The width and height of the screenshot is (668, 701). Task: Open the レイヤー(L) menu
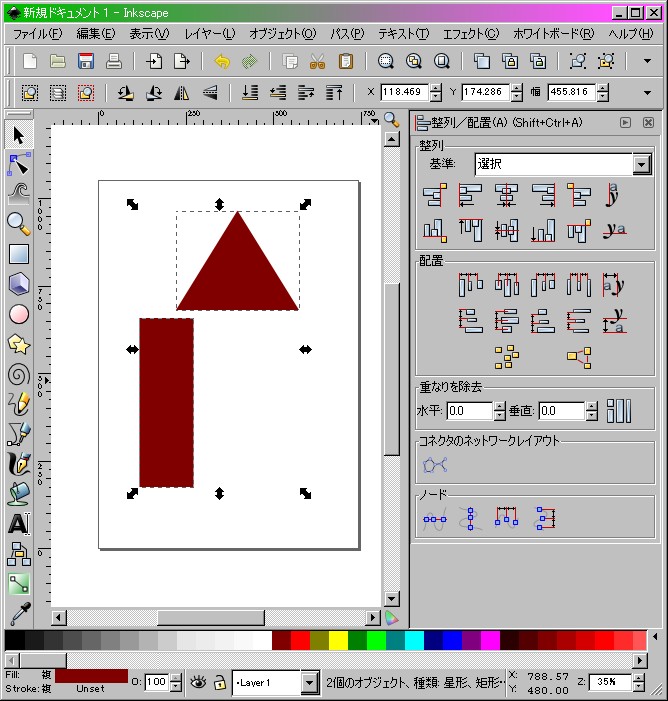tap(210, 34)
